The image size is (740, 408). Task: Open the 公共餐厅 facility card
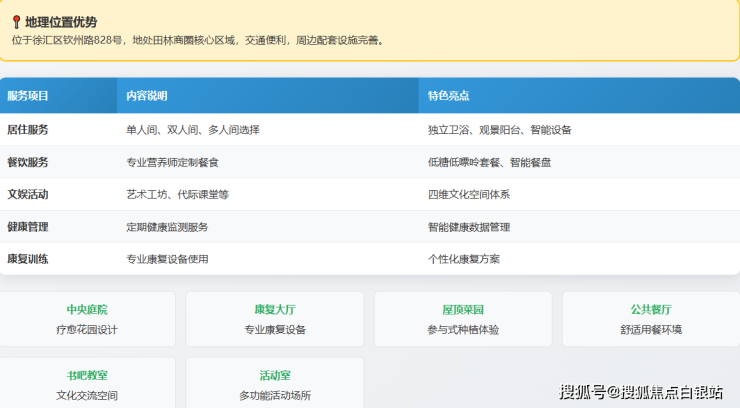[x=651, y=319]
